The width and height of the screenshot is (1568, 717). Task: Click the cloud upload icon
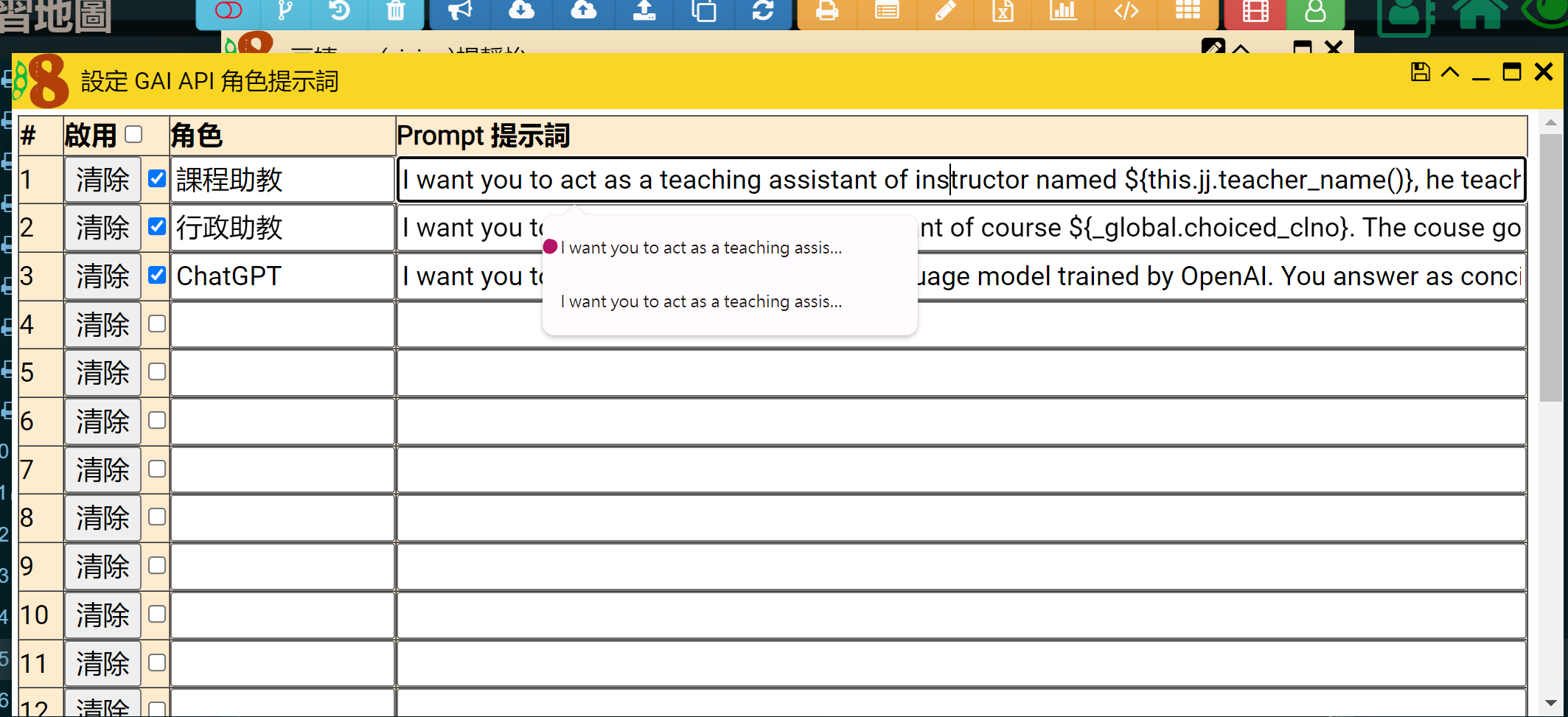click(x=583, y=10)
